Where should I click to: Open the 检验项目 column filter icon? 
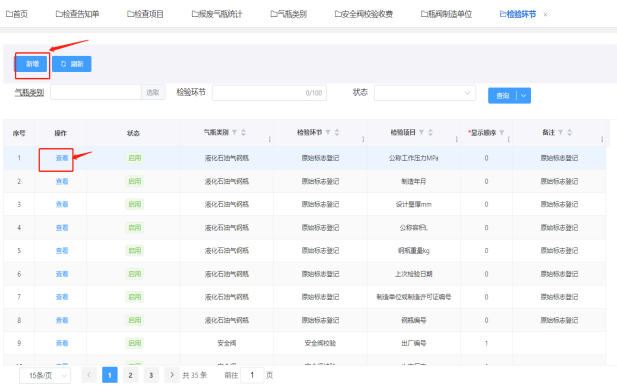click(x=421, y=133)
